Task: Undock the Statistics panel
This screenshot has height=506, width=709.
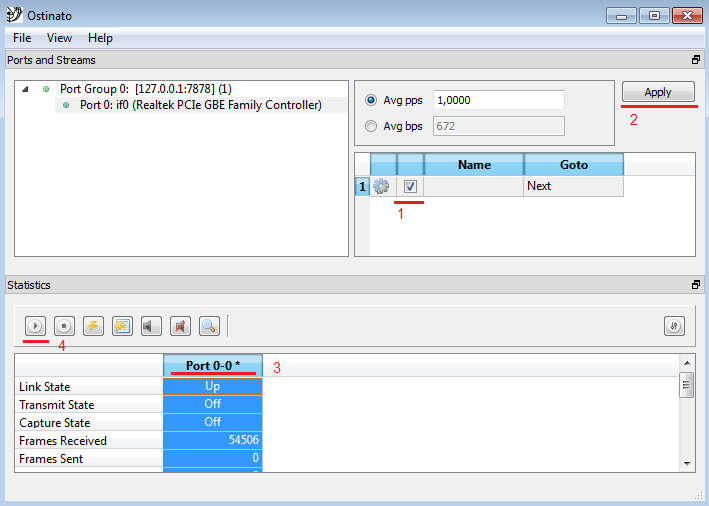Action: click(x=696, y=285)
